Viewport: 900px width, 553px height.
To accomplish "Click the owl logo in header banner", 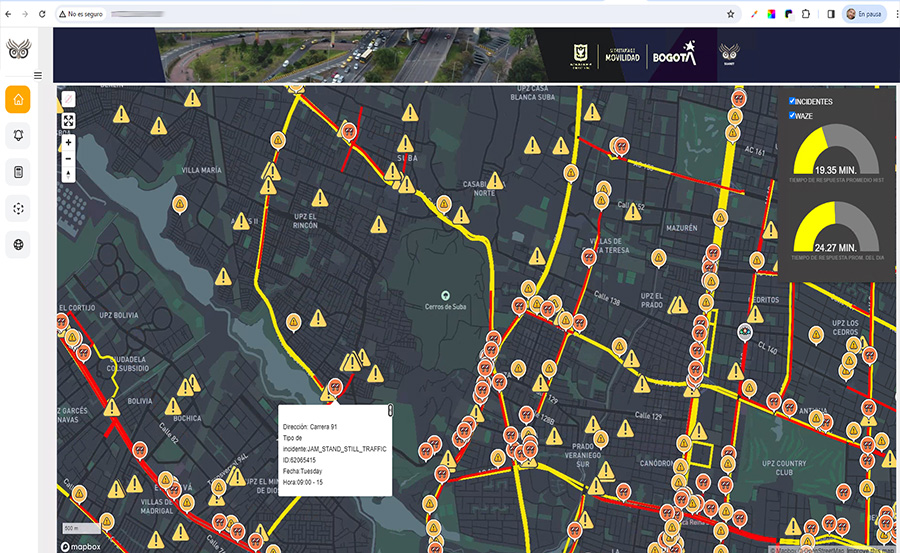I will pyautogui.click(x=729, y=54).
